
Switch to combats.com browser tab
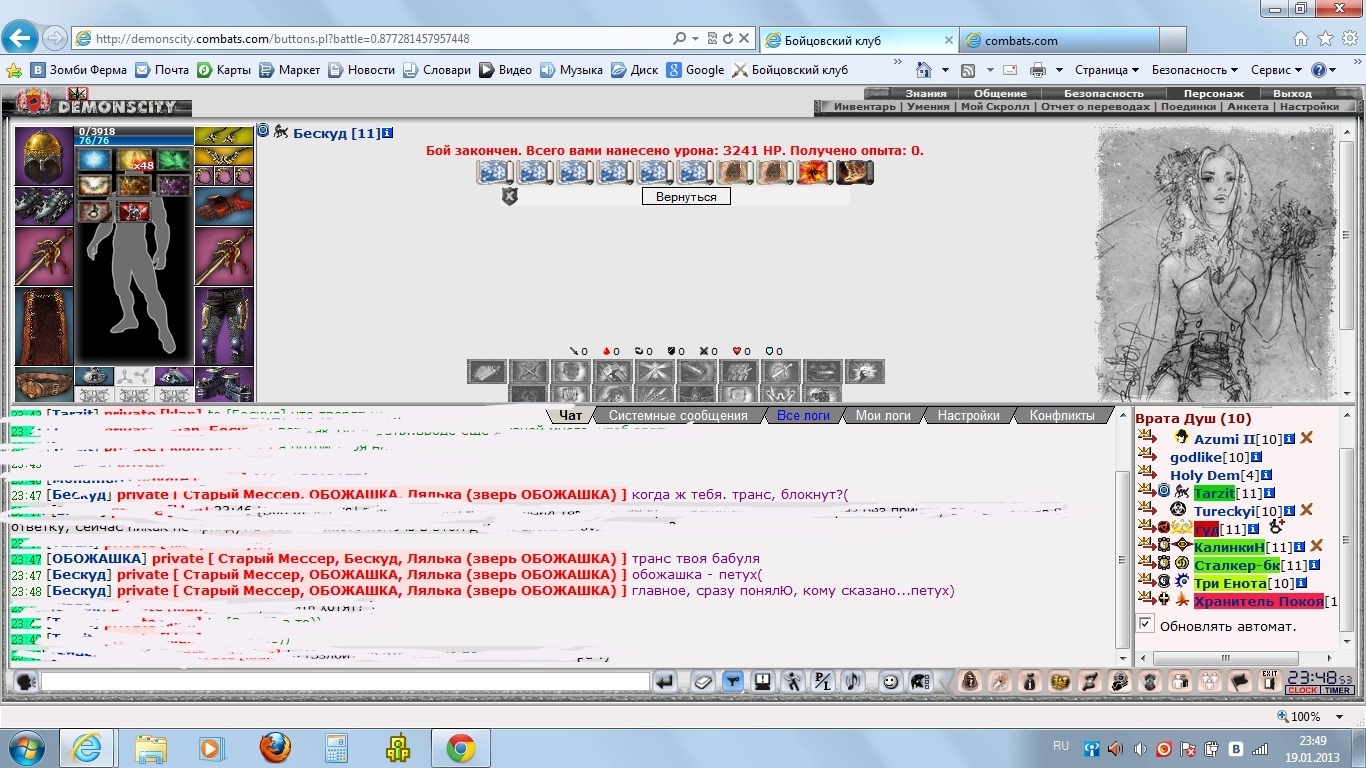[x=1060, y=41]
